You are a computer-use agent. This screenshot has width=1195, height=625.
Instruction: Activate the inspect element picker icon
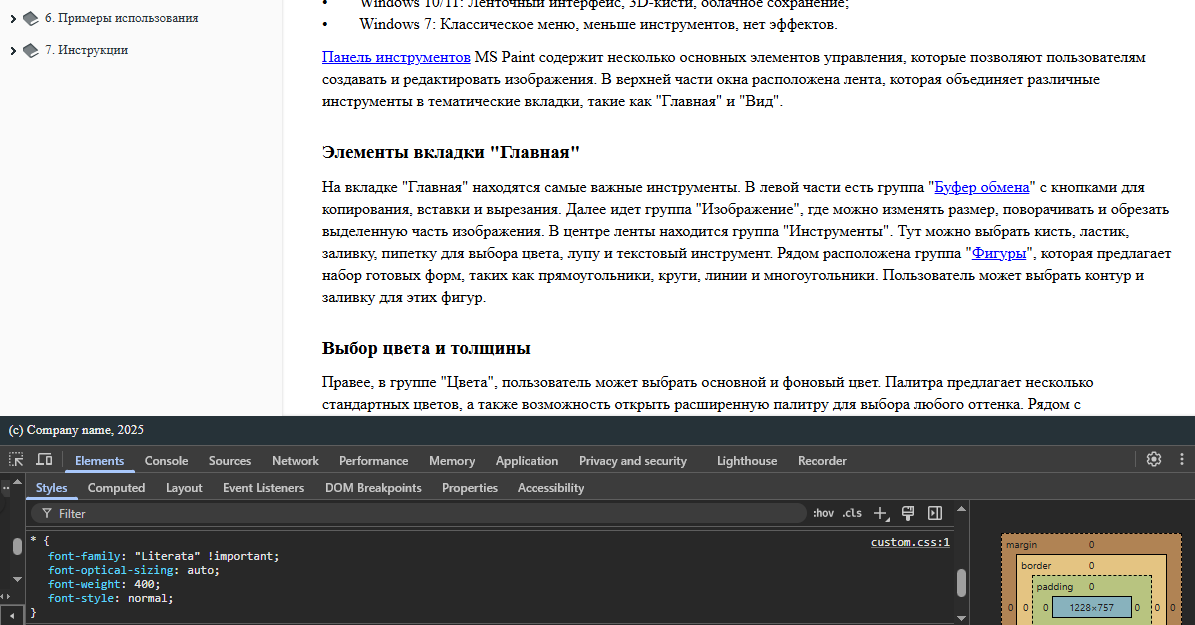[16, 460]
